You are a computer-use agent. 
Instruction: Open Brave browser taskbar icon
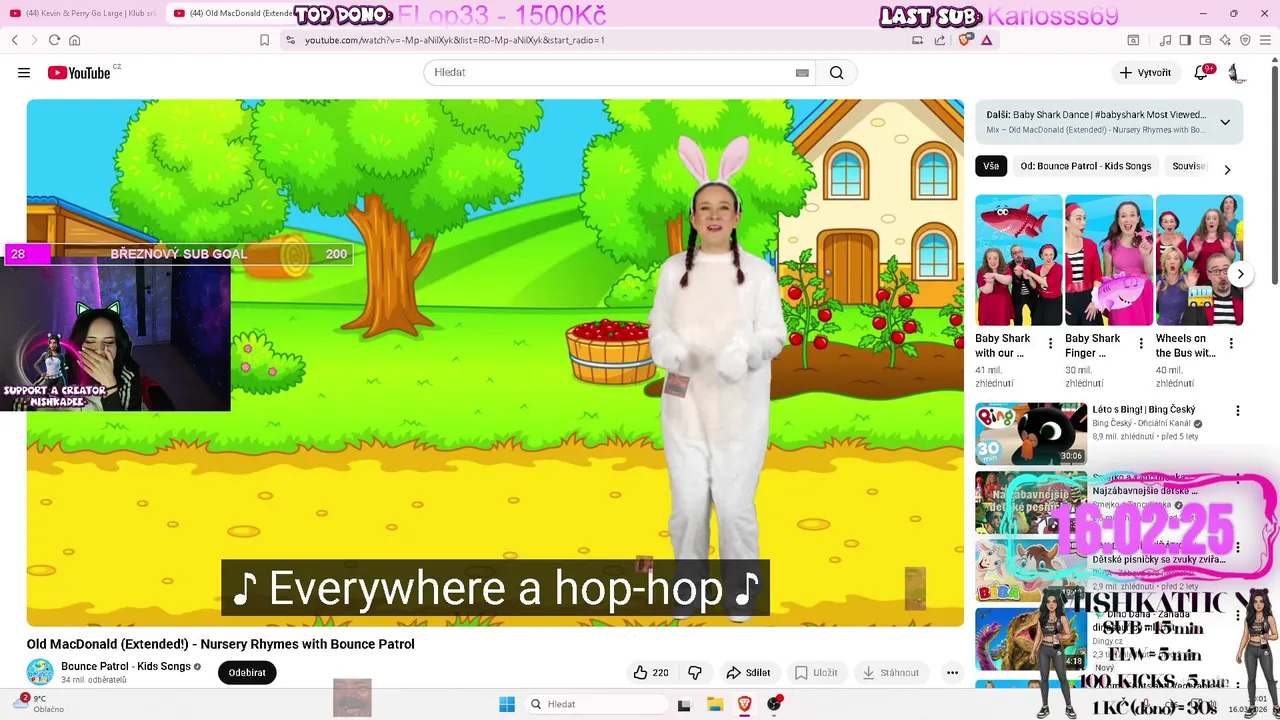coord(744,704)
